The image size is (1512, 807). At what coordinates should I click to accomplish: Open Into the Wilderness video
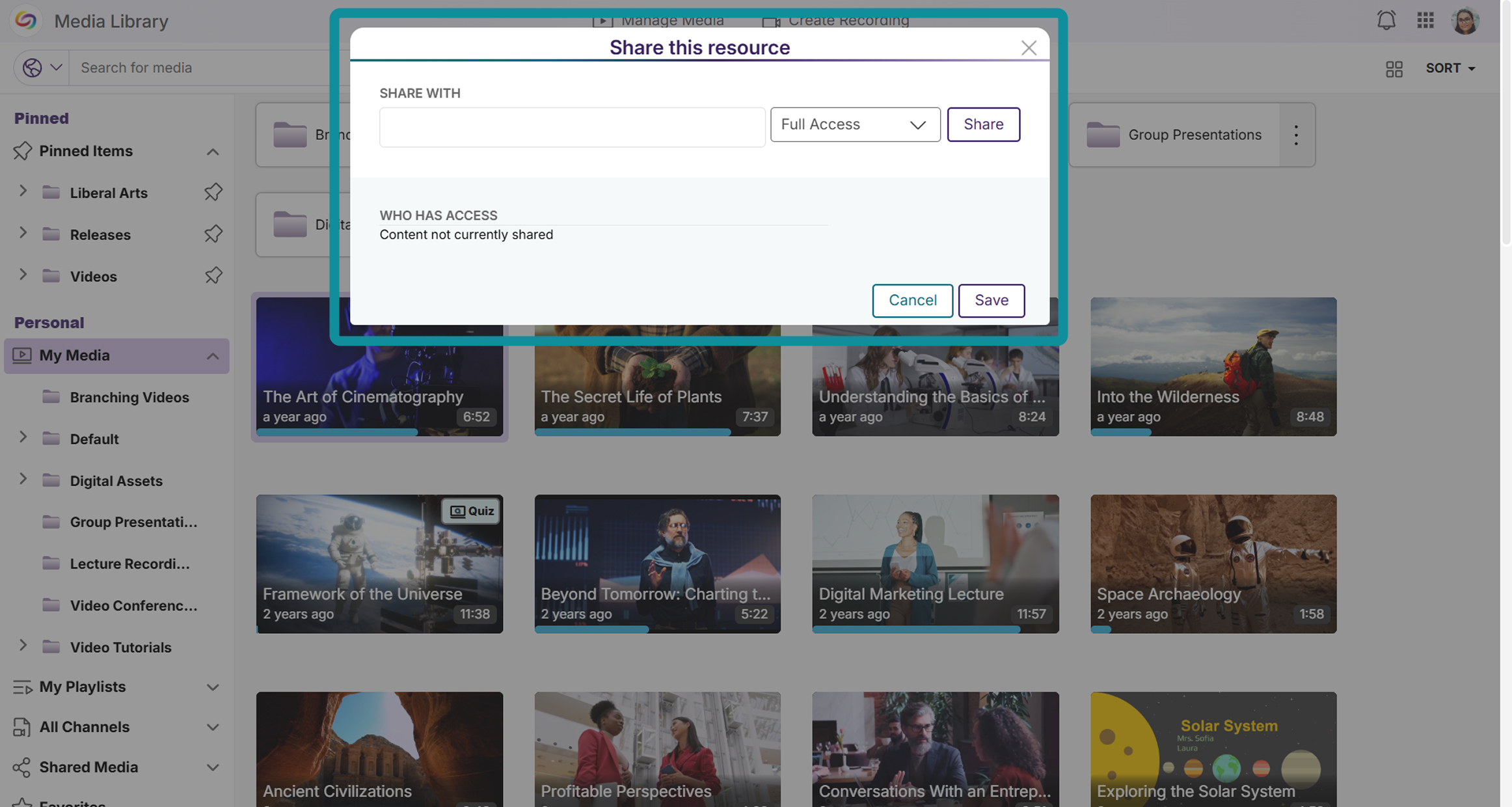click(1213, 367)
